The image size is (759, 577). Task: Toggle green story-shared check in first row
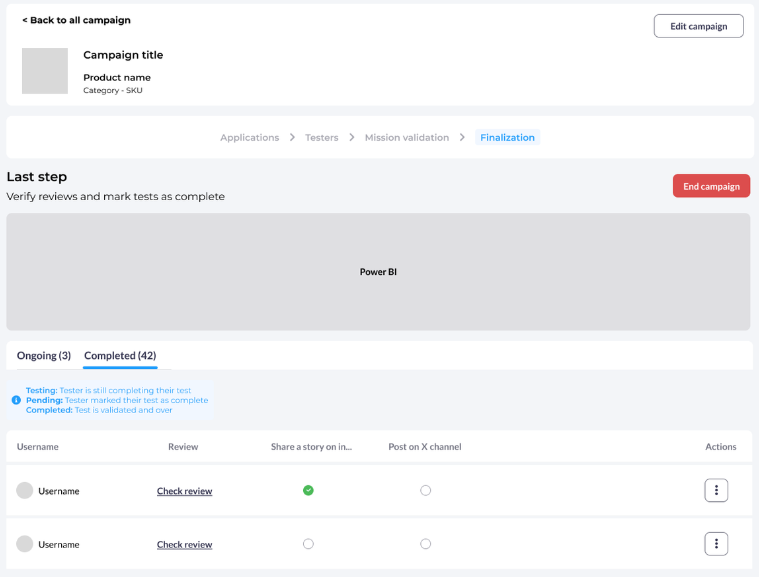tap(308, 490)
